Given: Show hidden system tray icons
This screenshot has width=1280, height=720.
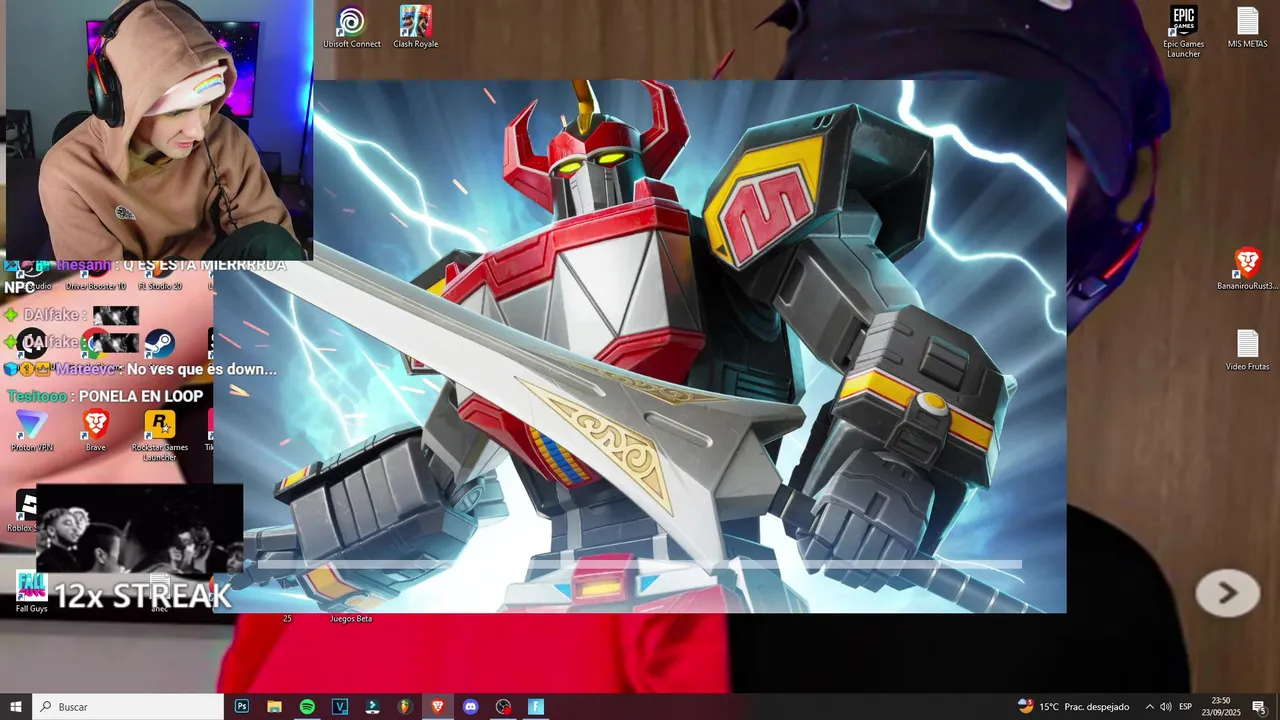Looking at the screenshot, I should click(1149, 707).
